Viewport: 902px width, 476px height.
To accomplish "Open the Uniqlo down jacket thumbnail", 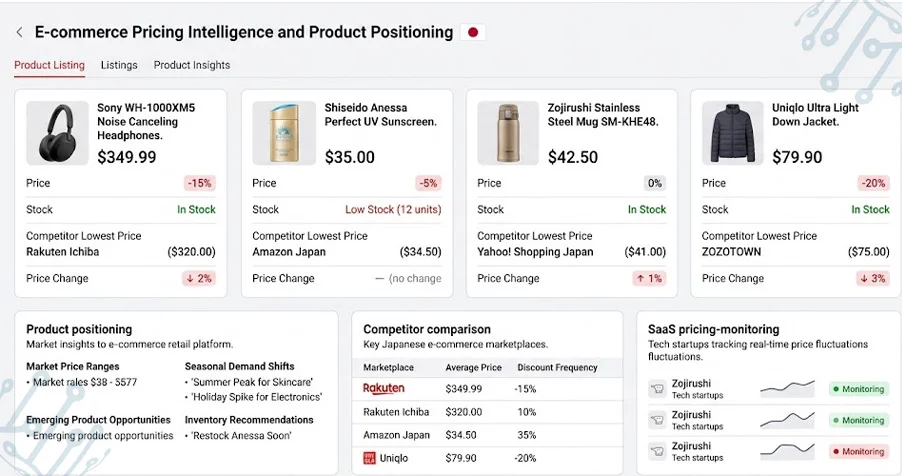I will (x=732, y=133).
